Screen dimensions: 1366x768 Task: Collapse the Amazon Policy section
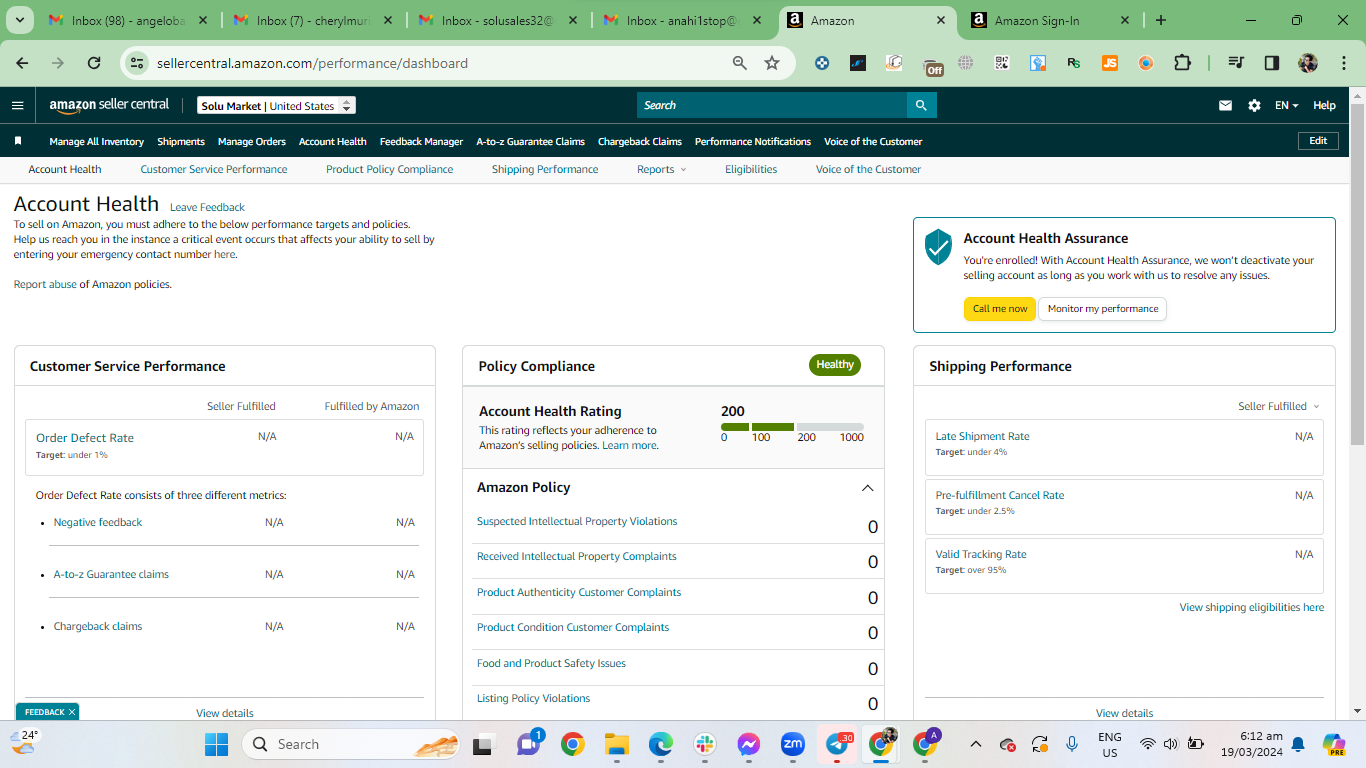click(867, 488)
